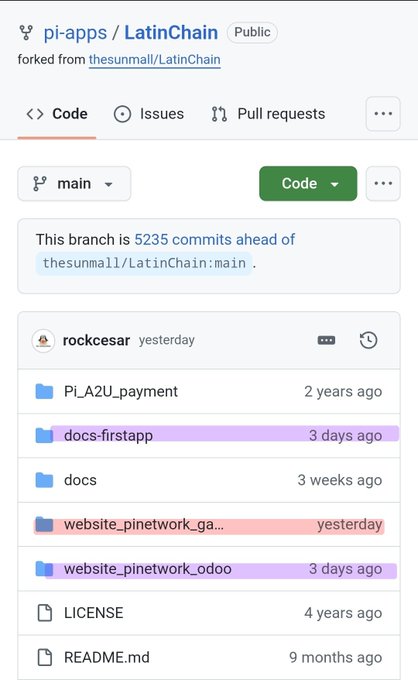Open the main branch selector dropdown

pos(74,183)
